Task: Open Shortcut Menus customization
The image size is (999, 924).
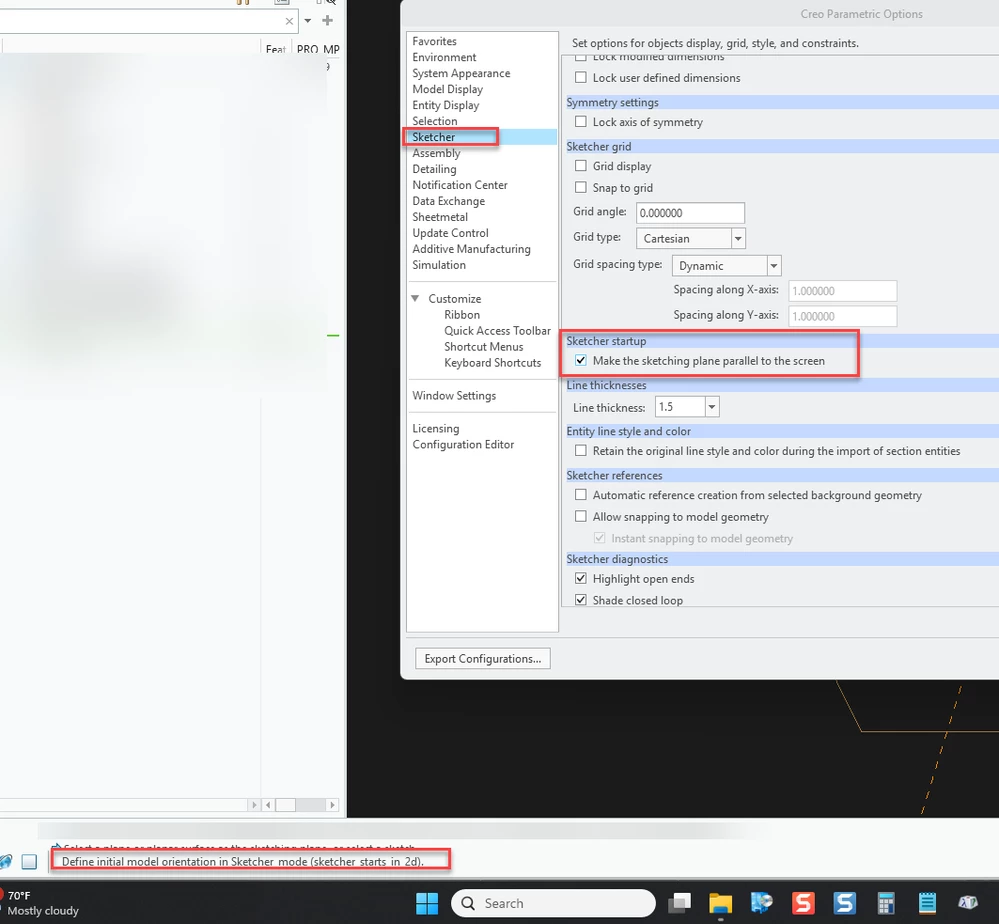Action: coord(484,347)
